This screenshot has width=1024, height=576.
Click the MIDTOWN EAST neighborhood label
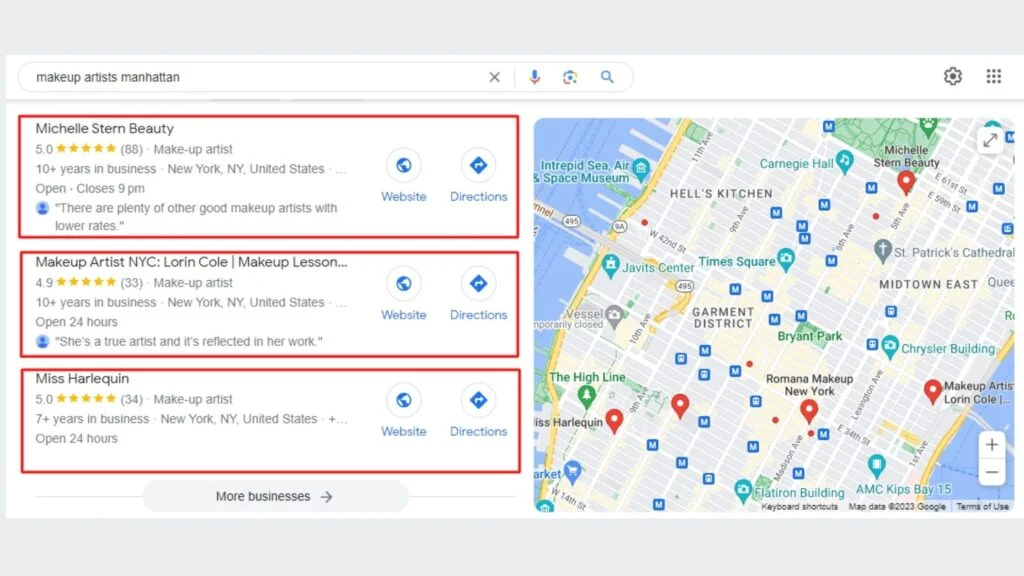[929, 285]
